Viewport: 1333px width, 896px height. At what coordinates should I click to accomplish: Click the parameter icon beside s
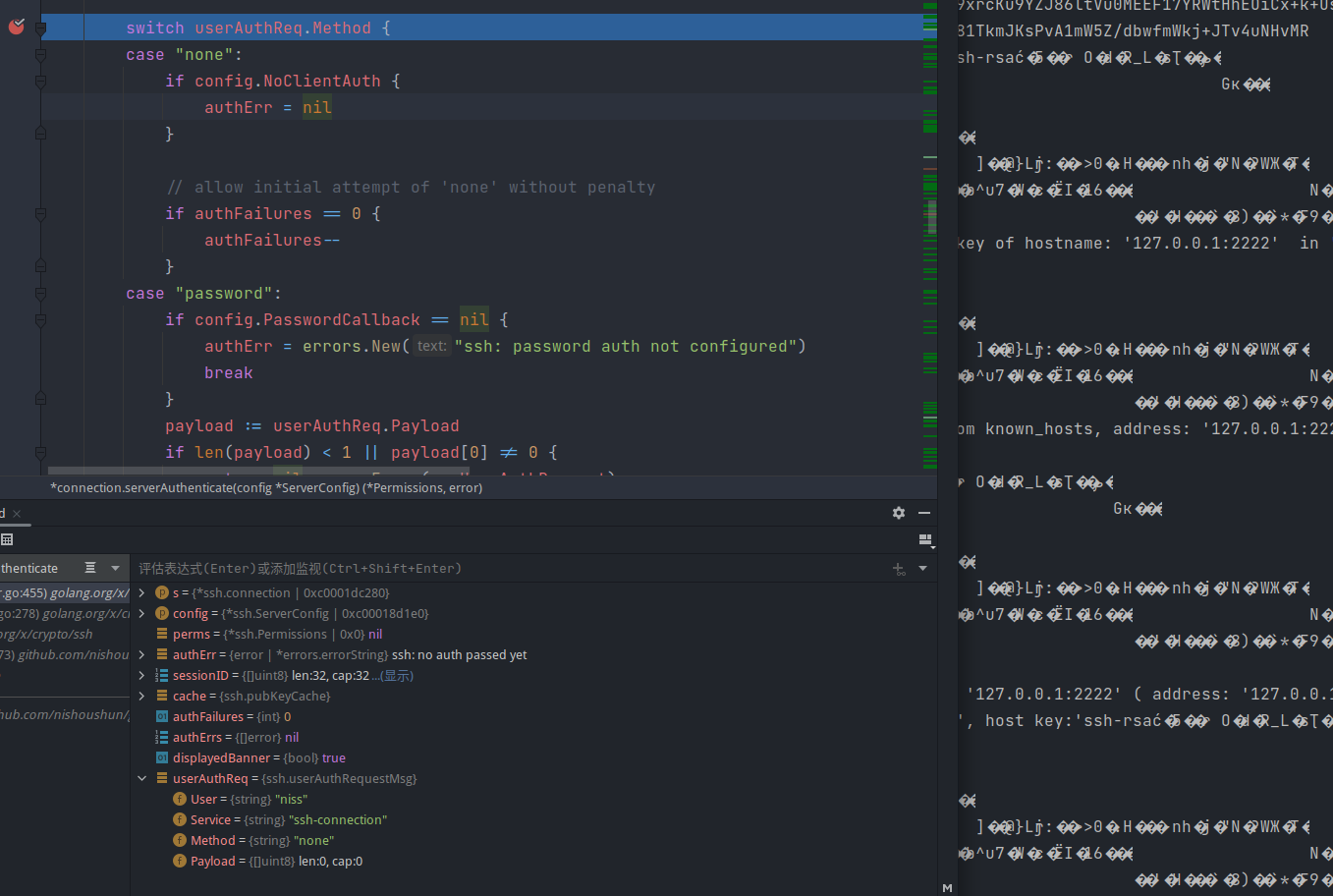pos(162,592)
